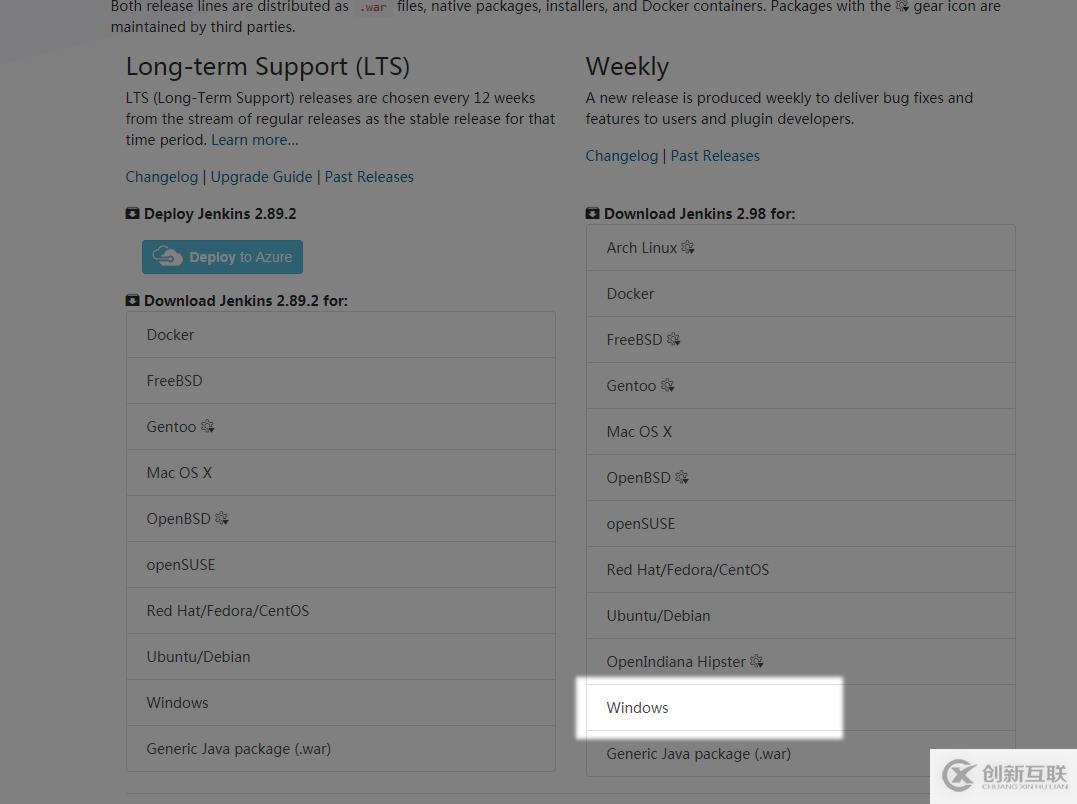Select Weekly Ubuntu/Debian download option
This screenshot has height=804, width=1077.
click(658, 616)
